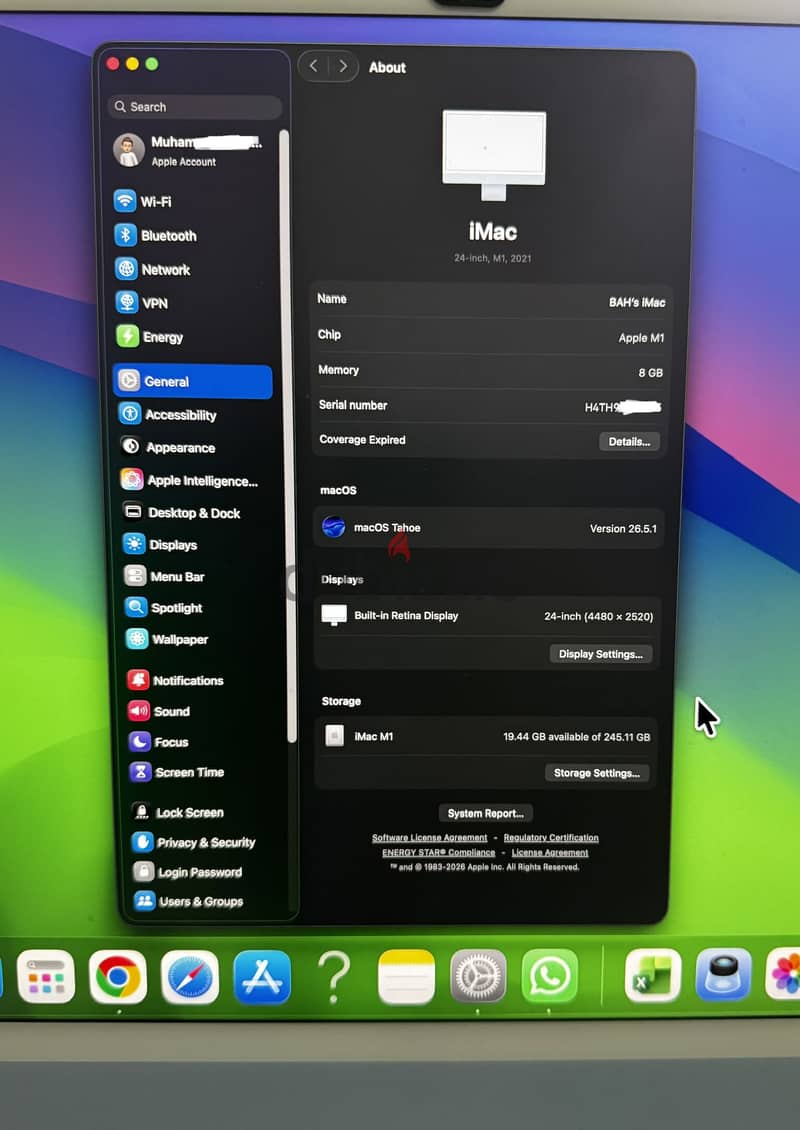Click the Built-in Retina Display row
The image size is (800, 1130).
(x=489, y=615)
